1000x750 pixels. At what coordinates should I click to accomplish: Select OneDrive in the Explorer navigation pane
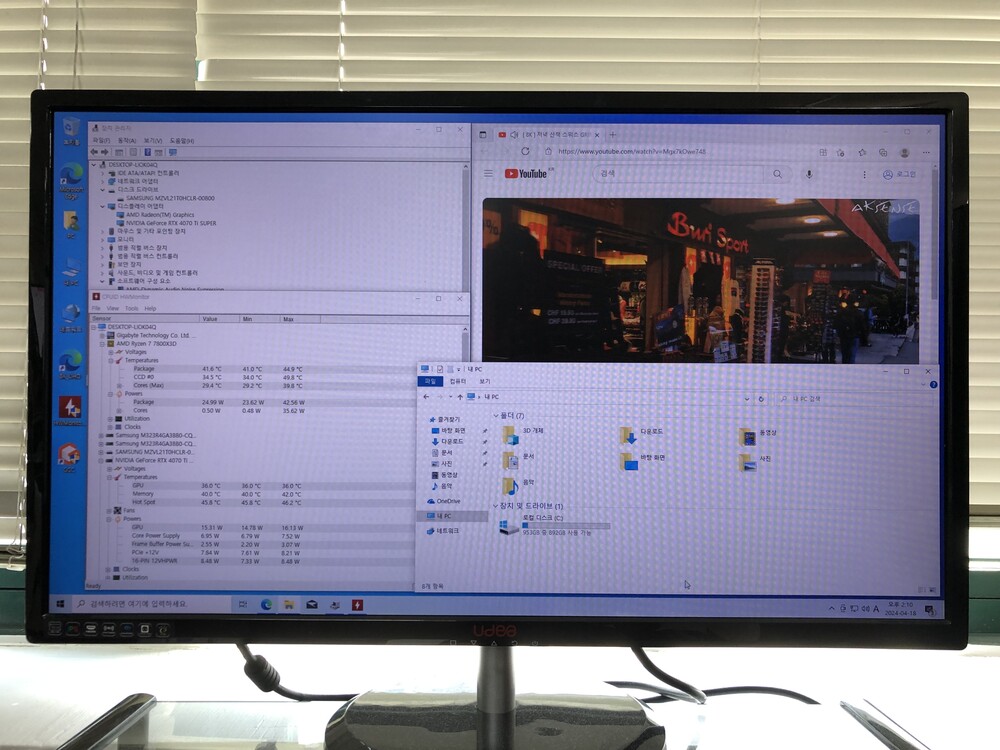(447, 501)
